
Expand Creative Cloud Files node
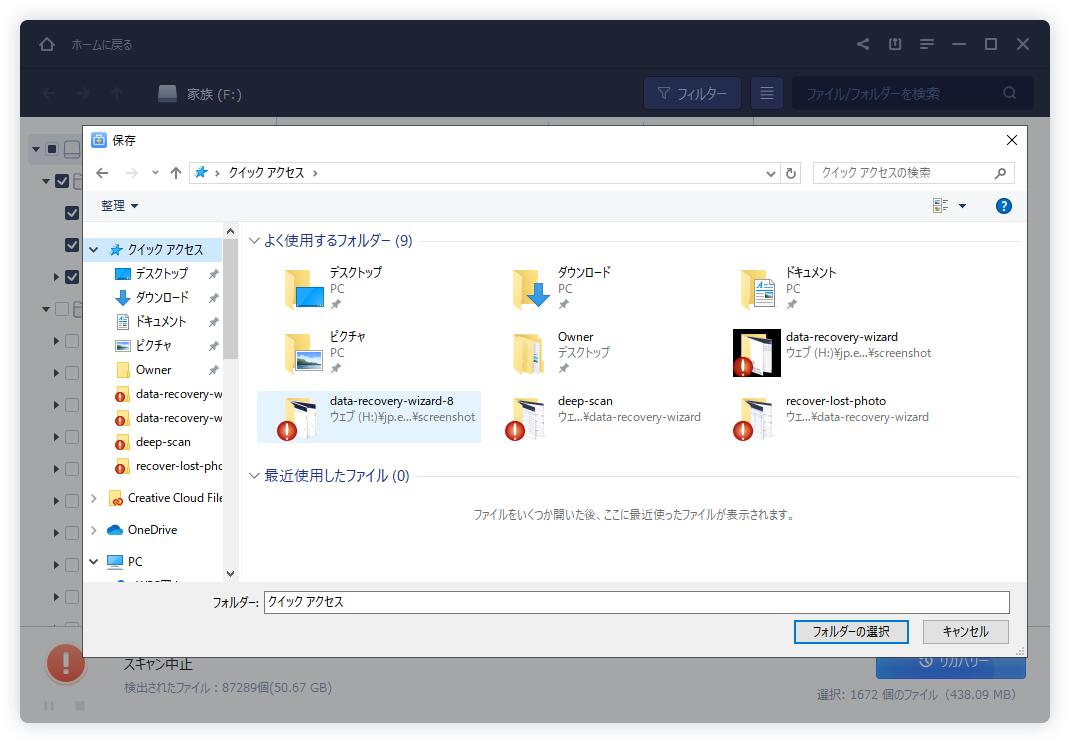[93, 498]
